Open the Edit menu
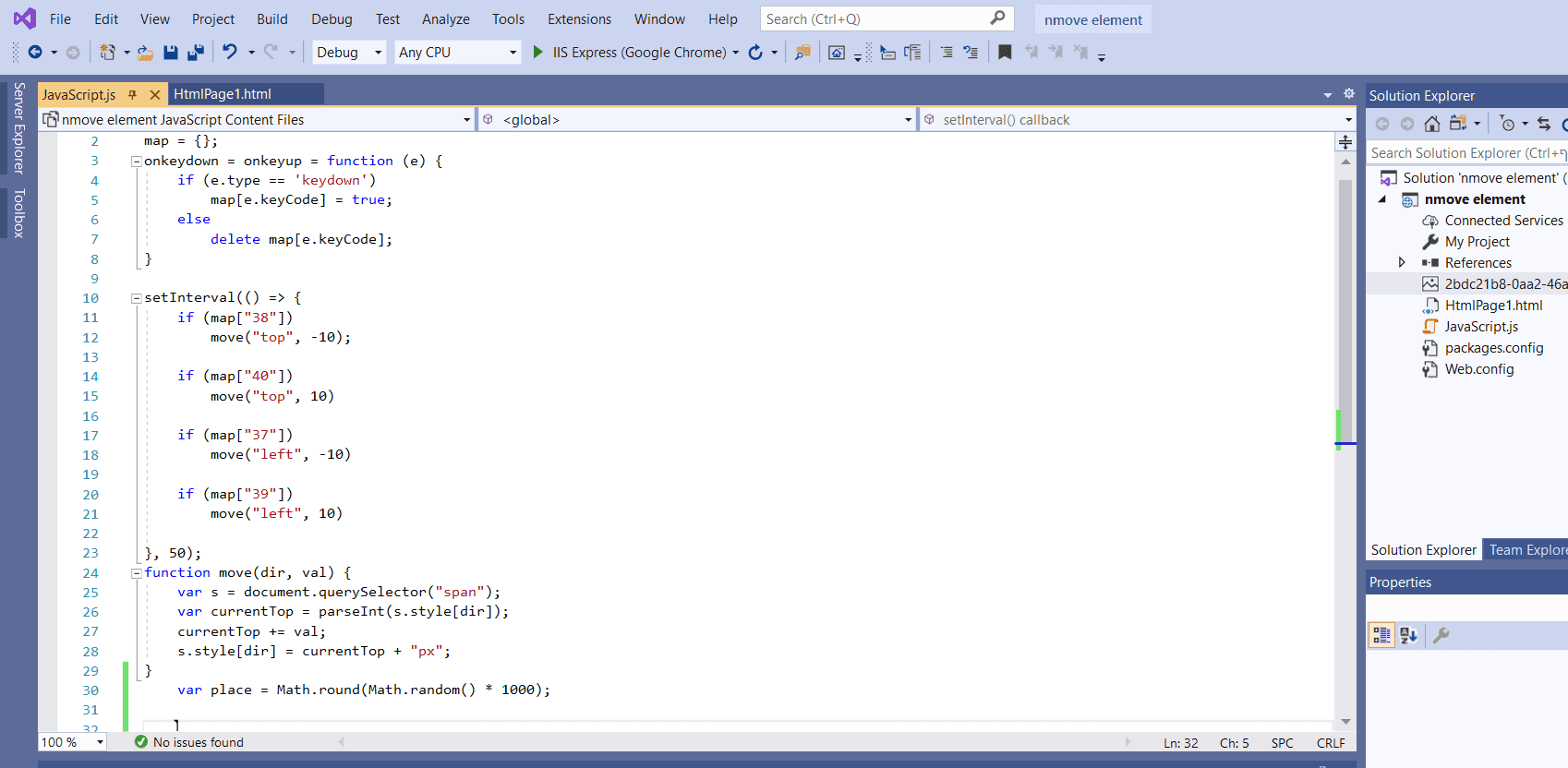The image size is (1568, 768). pos(106,18)
